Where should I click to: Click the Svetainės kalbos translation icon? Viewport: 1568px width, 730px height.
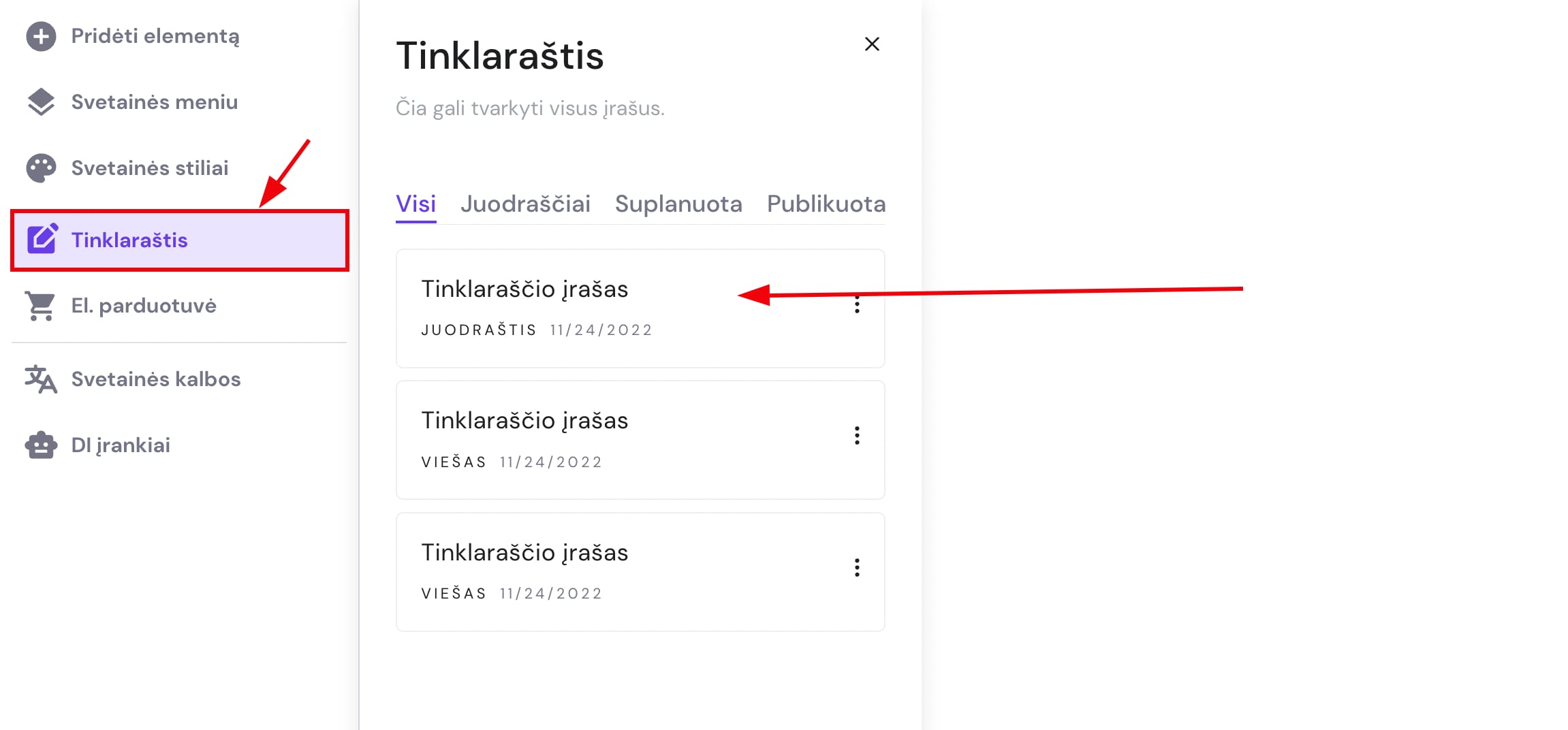click(42, 379)
